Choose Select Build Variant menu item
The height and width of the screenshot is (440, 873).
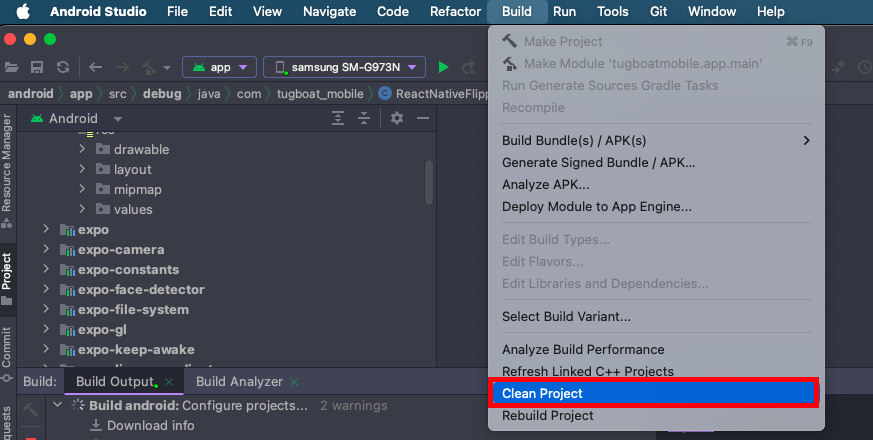pyautogui.click(x=656, y=316)
